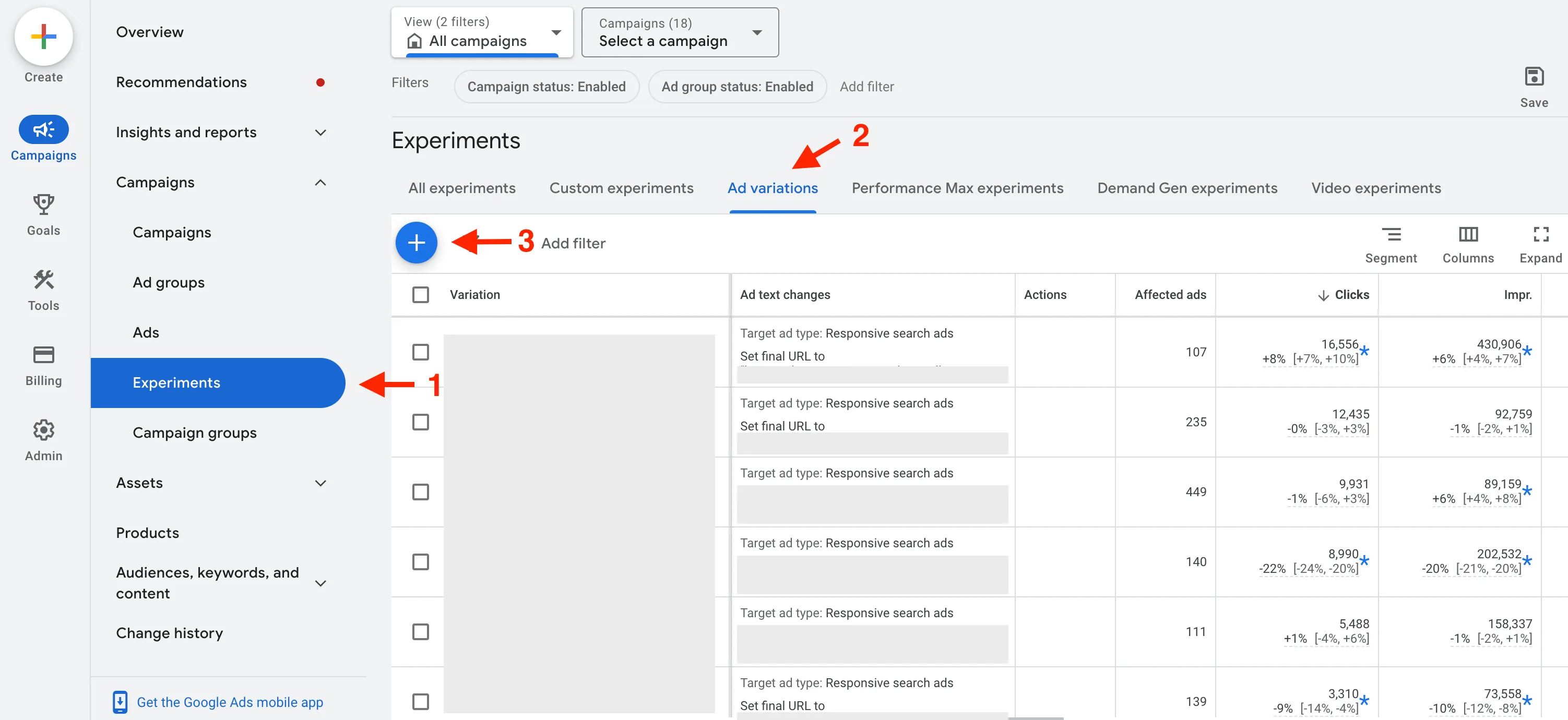Click the red Recommendations notification dot
Screen dimensions: 1568x720
coord(320,82)
